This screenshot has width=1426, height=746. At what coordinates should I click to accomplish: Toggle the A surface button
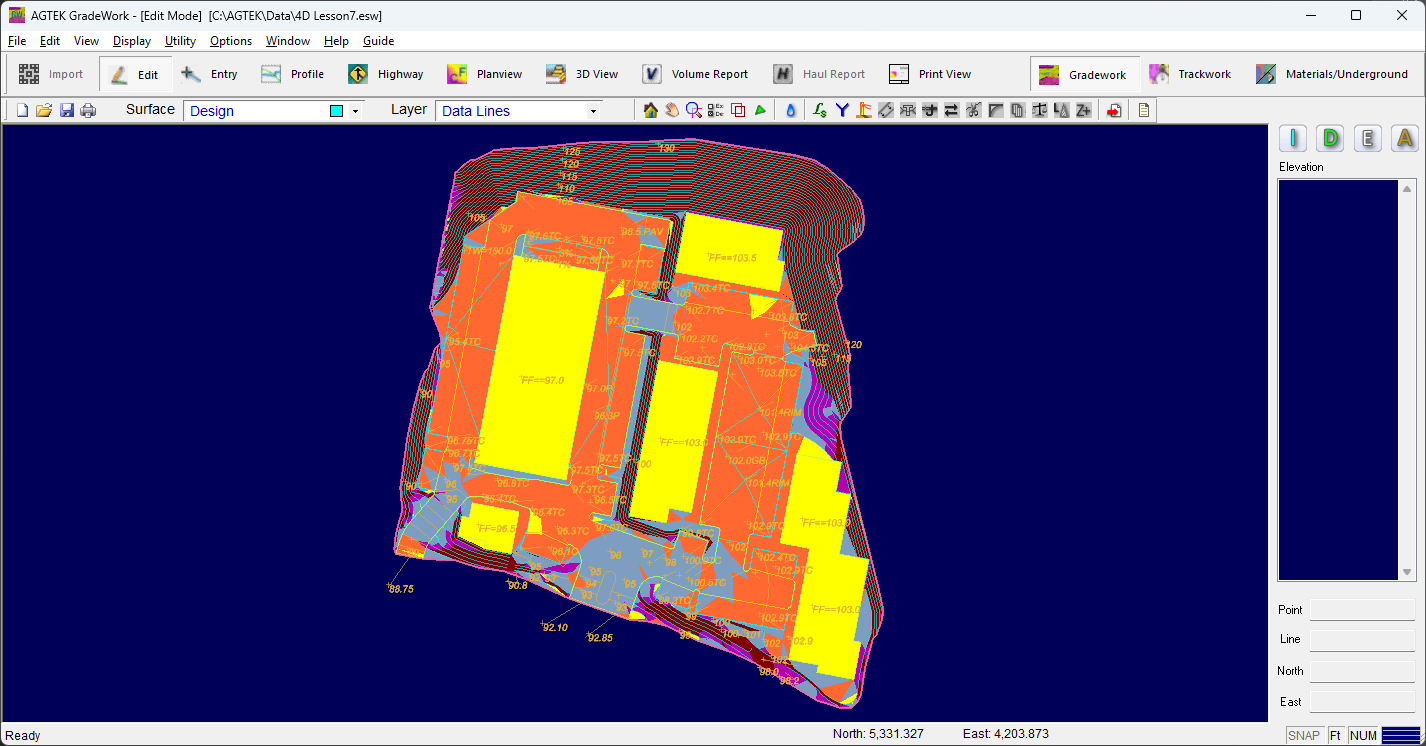[1405, 139]
